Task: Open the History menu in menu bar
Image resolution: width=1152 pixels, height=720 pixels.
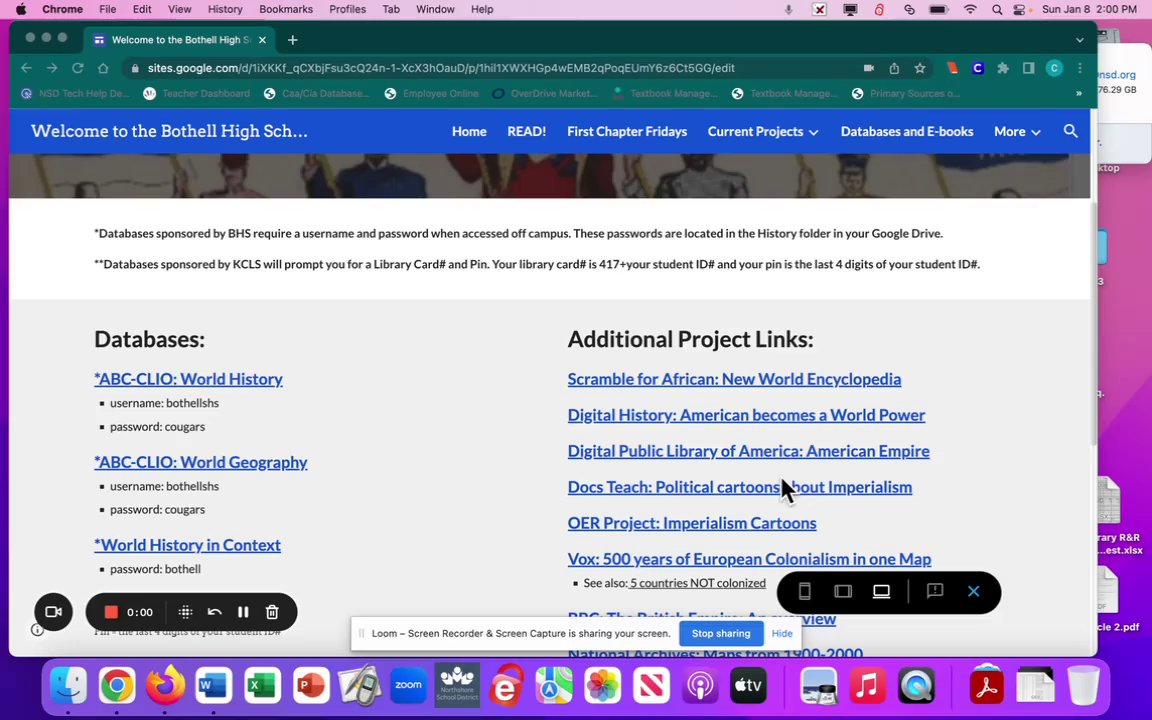Action: coord(224,9)
